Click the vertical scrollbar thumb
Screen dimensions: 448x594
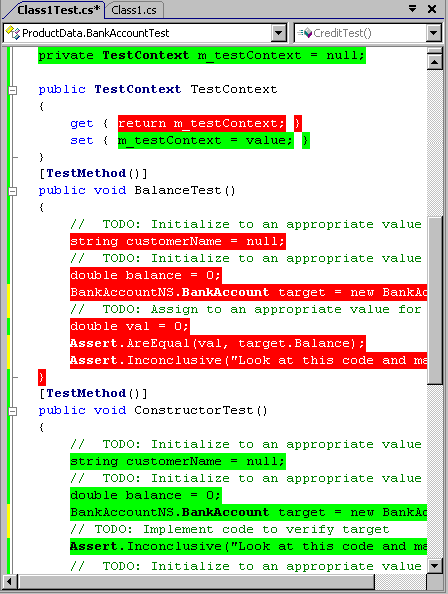(435, 300)
